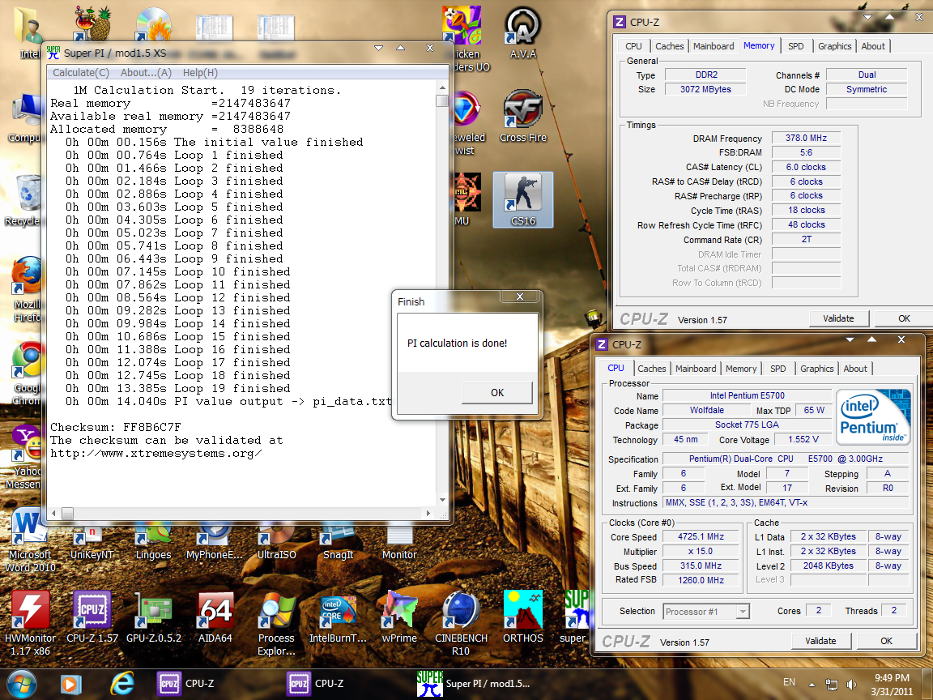Switch to Caches tab in upper CPU-Z
933x700 pixels.
669,46
